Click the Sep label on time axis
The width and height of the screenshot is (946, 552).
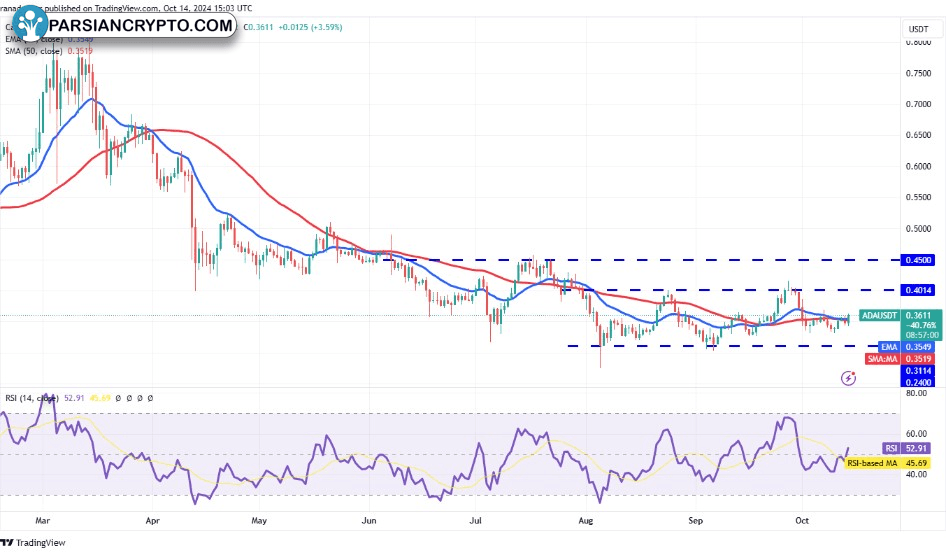click(x=696, y=520)
